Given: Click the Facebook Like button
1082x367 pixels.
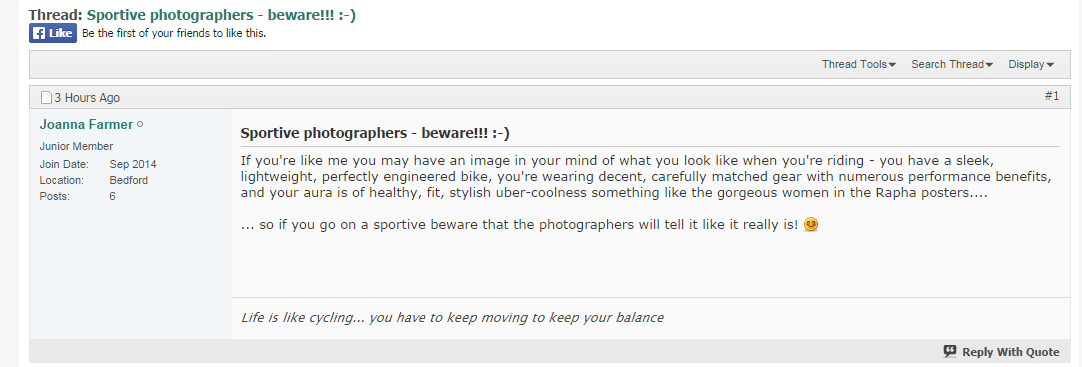Looking at the screenshot, I should tap(52, 33).
